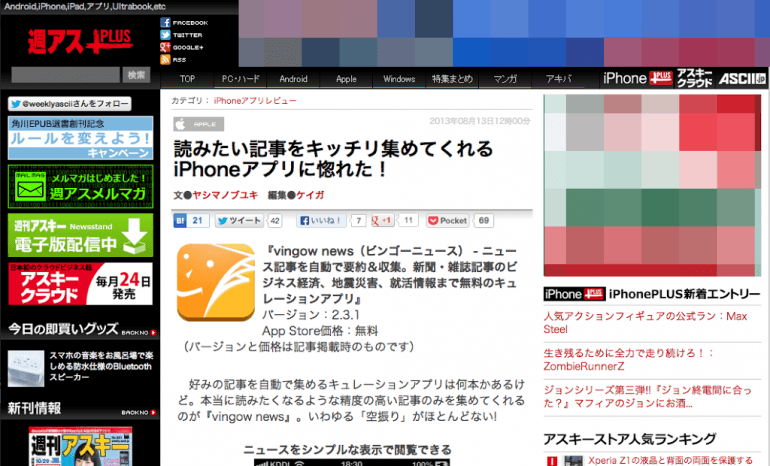Select the PC・ハード navigation tab

240,79
